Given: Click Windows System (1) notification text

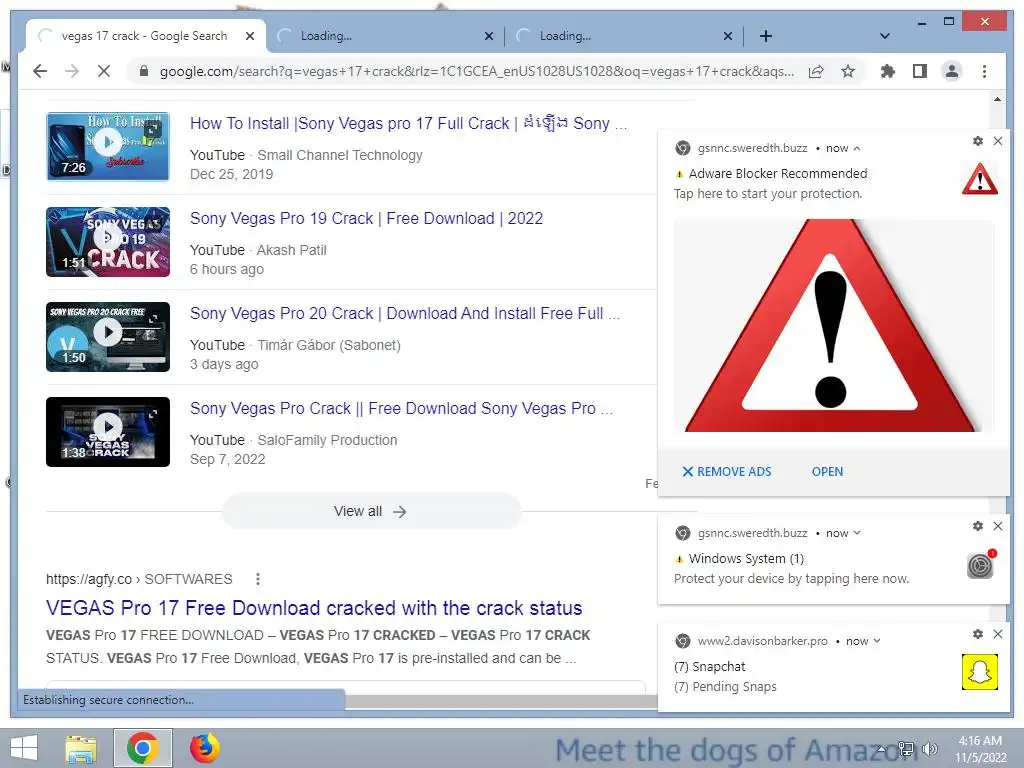Looking at the screenshot, I should click(x=746, y=558).
